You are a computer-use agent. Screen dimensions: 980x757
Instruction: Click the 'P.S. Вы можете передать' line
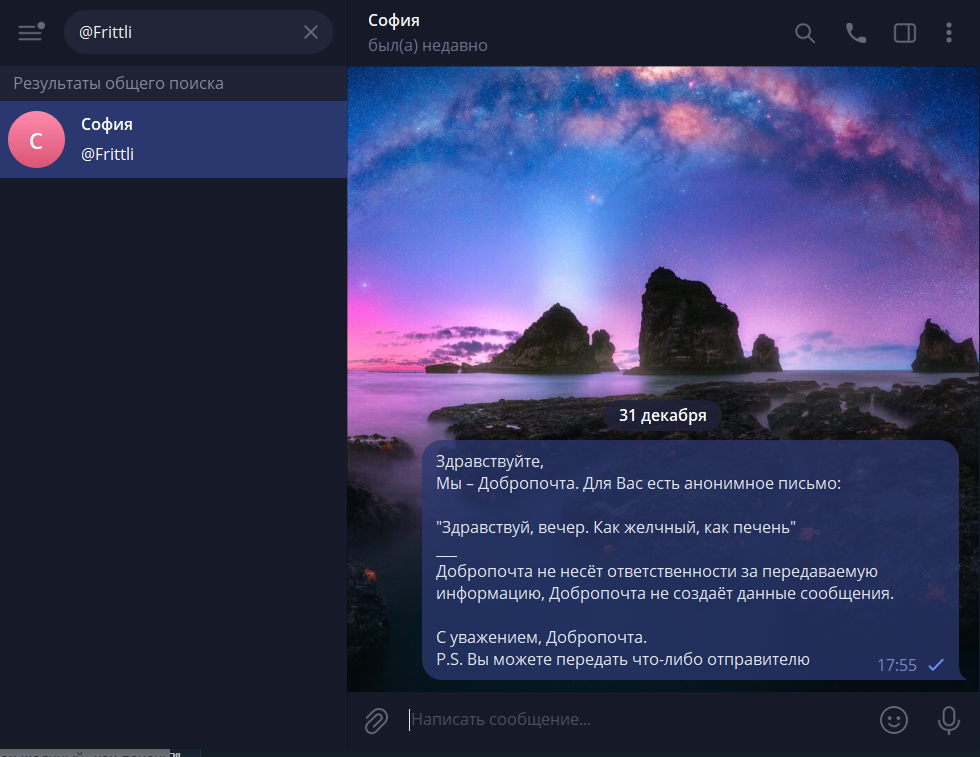[622, 659]
